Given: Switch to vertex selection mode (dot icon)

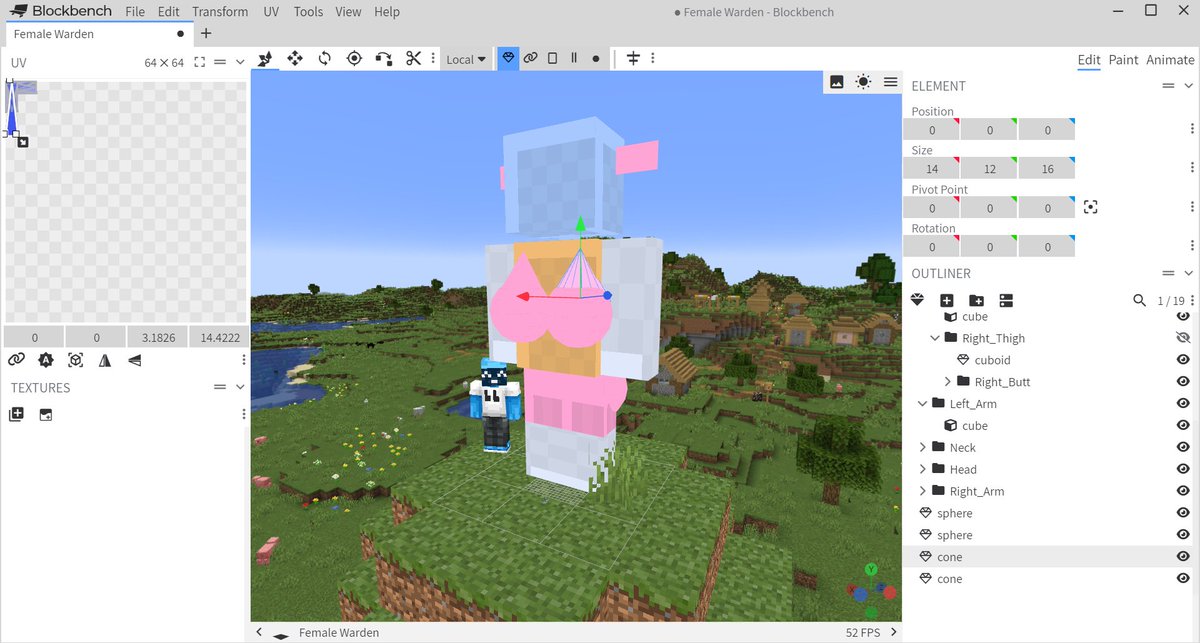Looking at the screenshot, I should click(596, 59).
